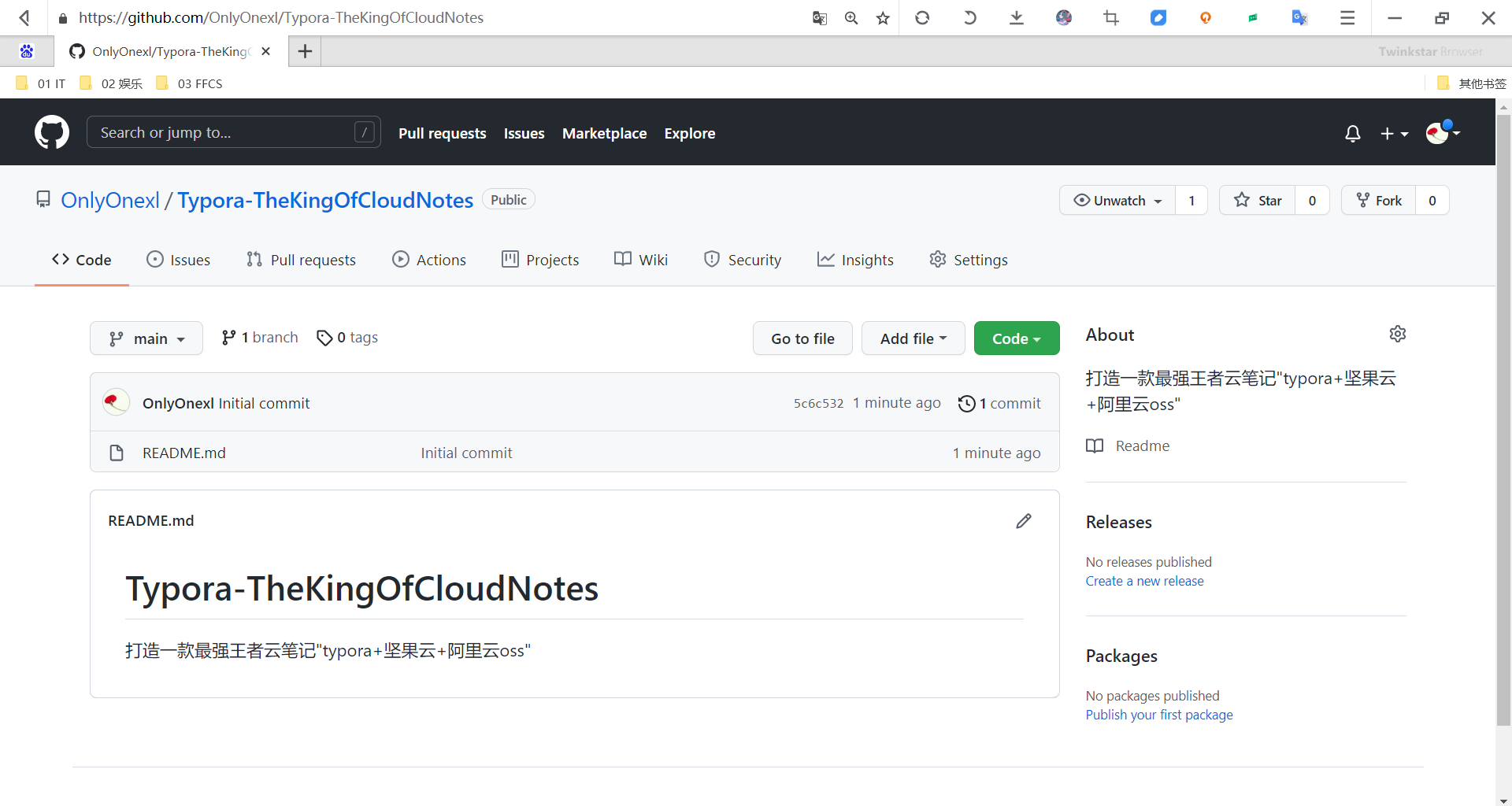Click Baidu paw pinned tab icon
1512x806 pixels.
[x=27, y=51]
